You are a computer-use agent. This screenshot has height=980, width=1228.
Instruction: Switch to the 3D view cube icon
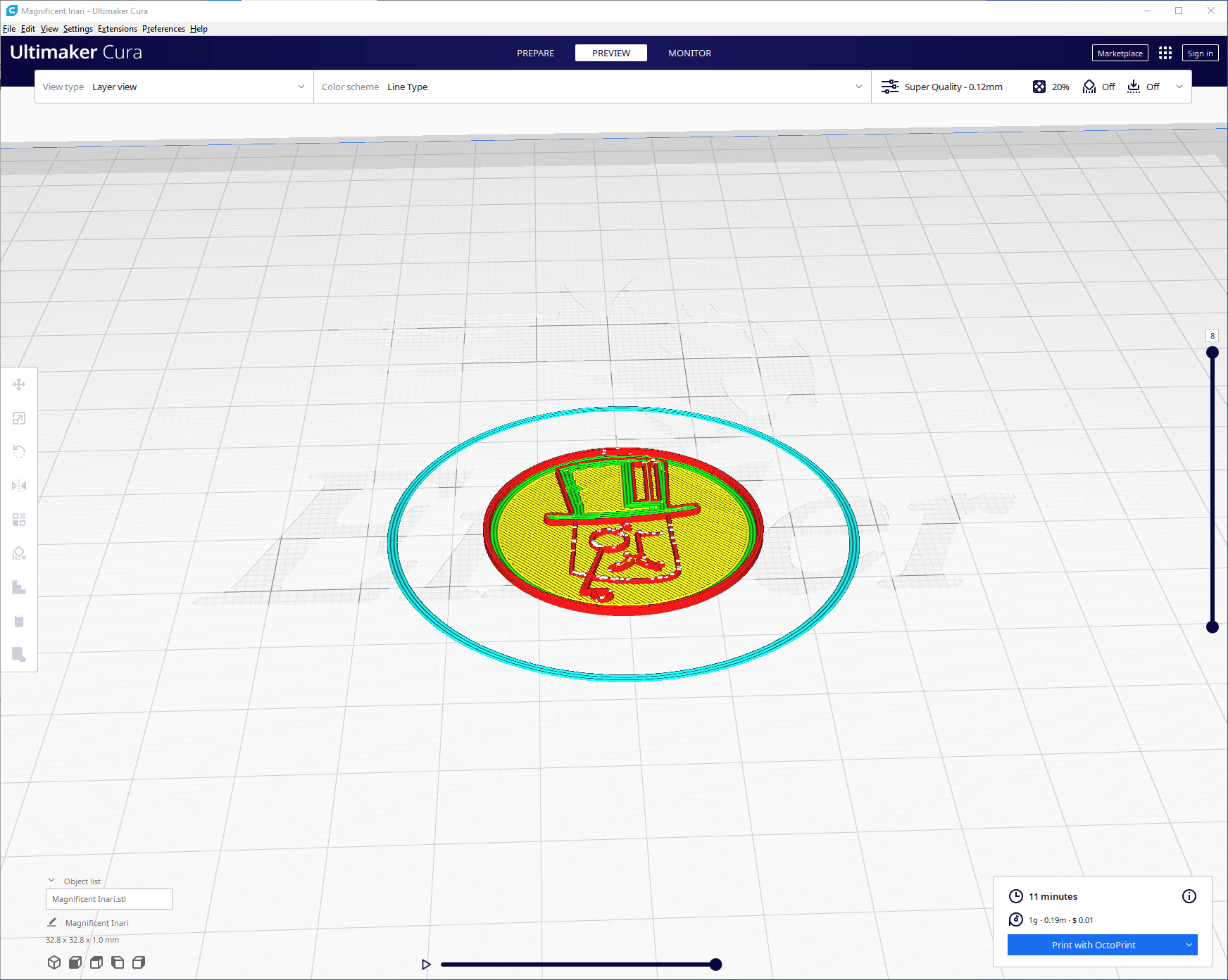(54, 962)
